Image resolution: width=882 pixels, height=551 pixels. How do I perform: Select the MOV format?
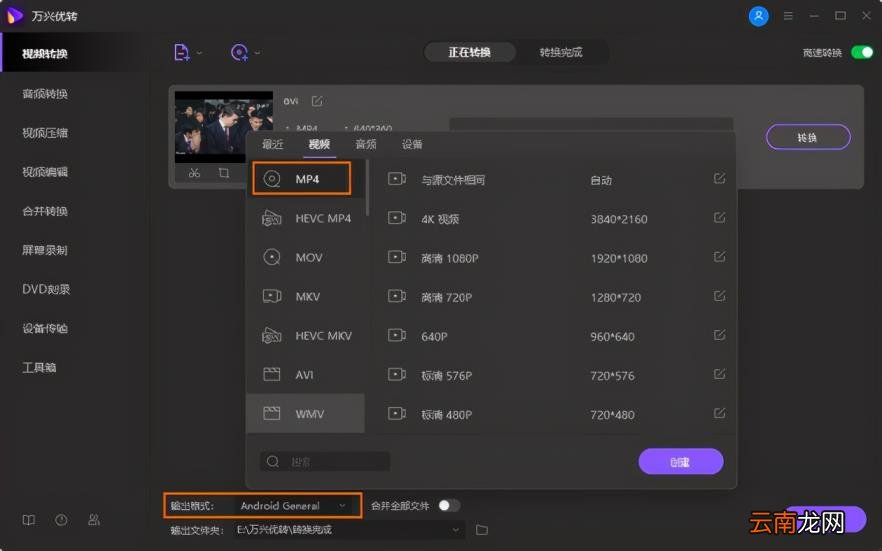pos(306,258)
